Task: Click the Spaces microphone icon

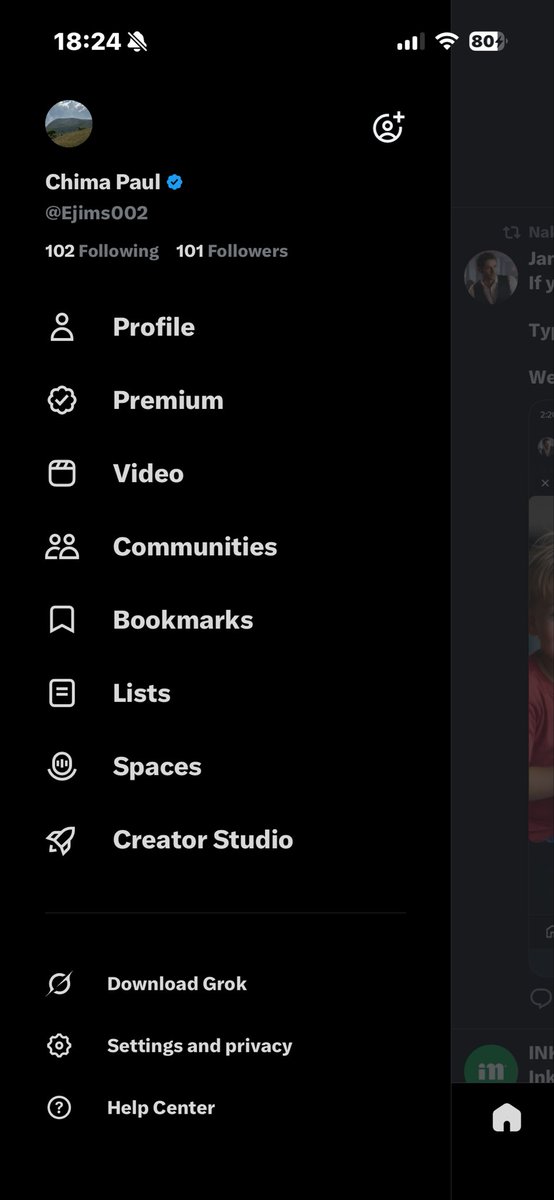Action: point(62,766)
